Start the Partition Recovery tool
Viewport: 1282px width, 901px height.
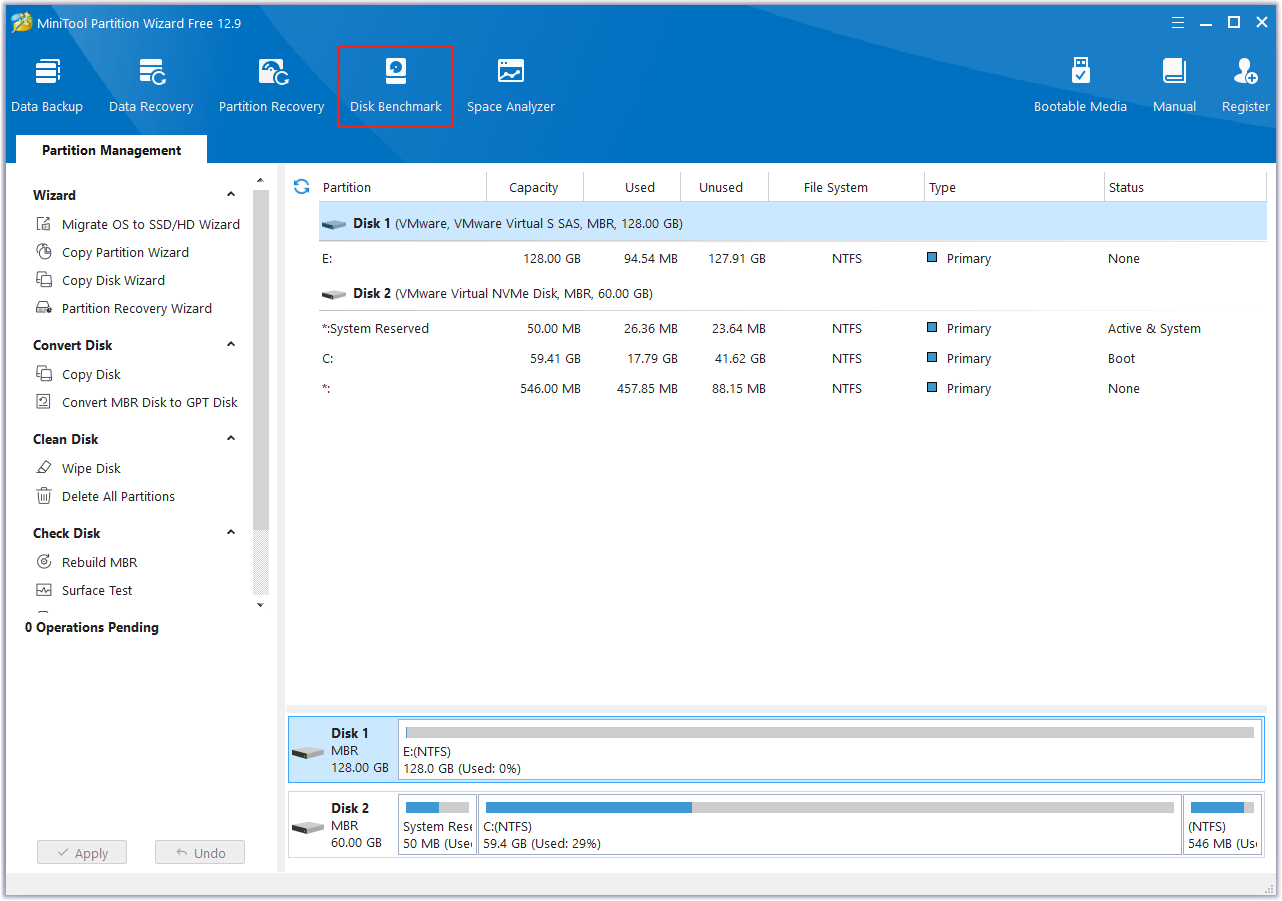pos(271,85)
